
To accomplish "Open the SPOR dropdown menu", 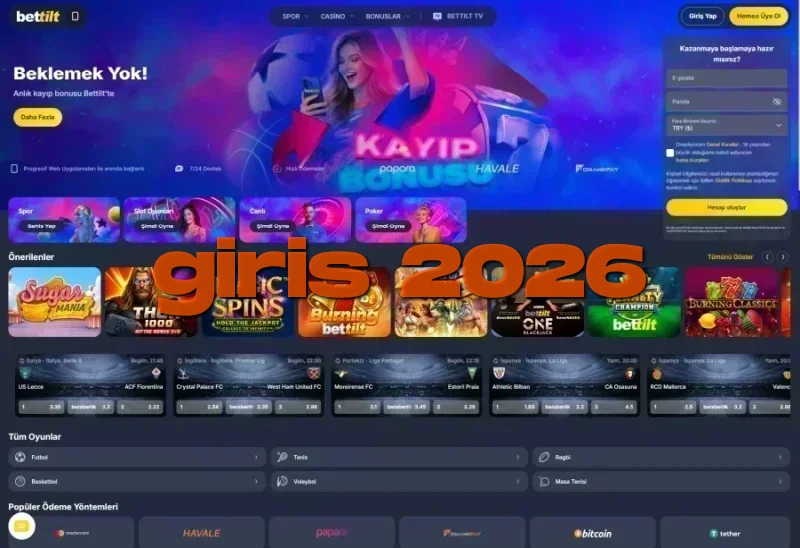I will [295, 16].
